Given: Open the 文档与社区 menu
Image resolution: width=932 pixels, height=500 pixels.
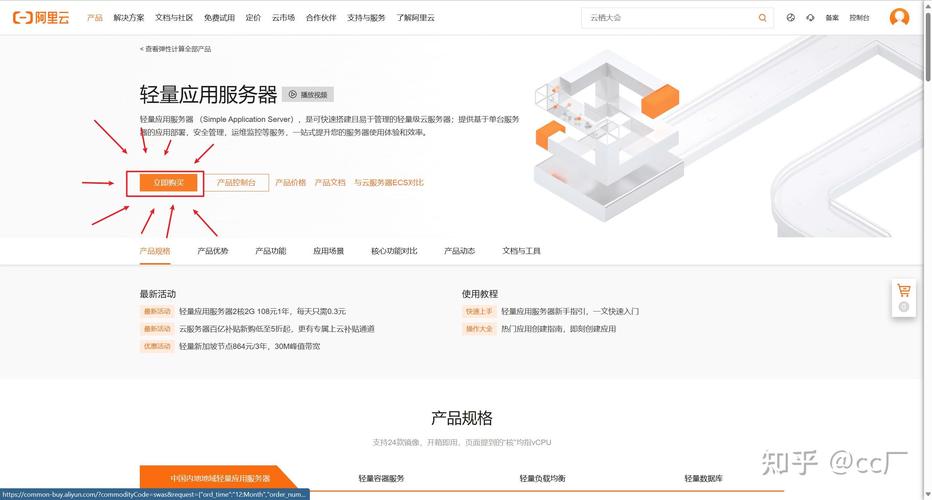Looking at the screenshot, I should pos(174,18).
